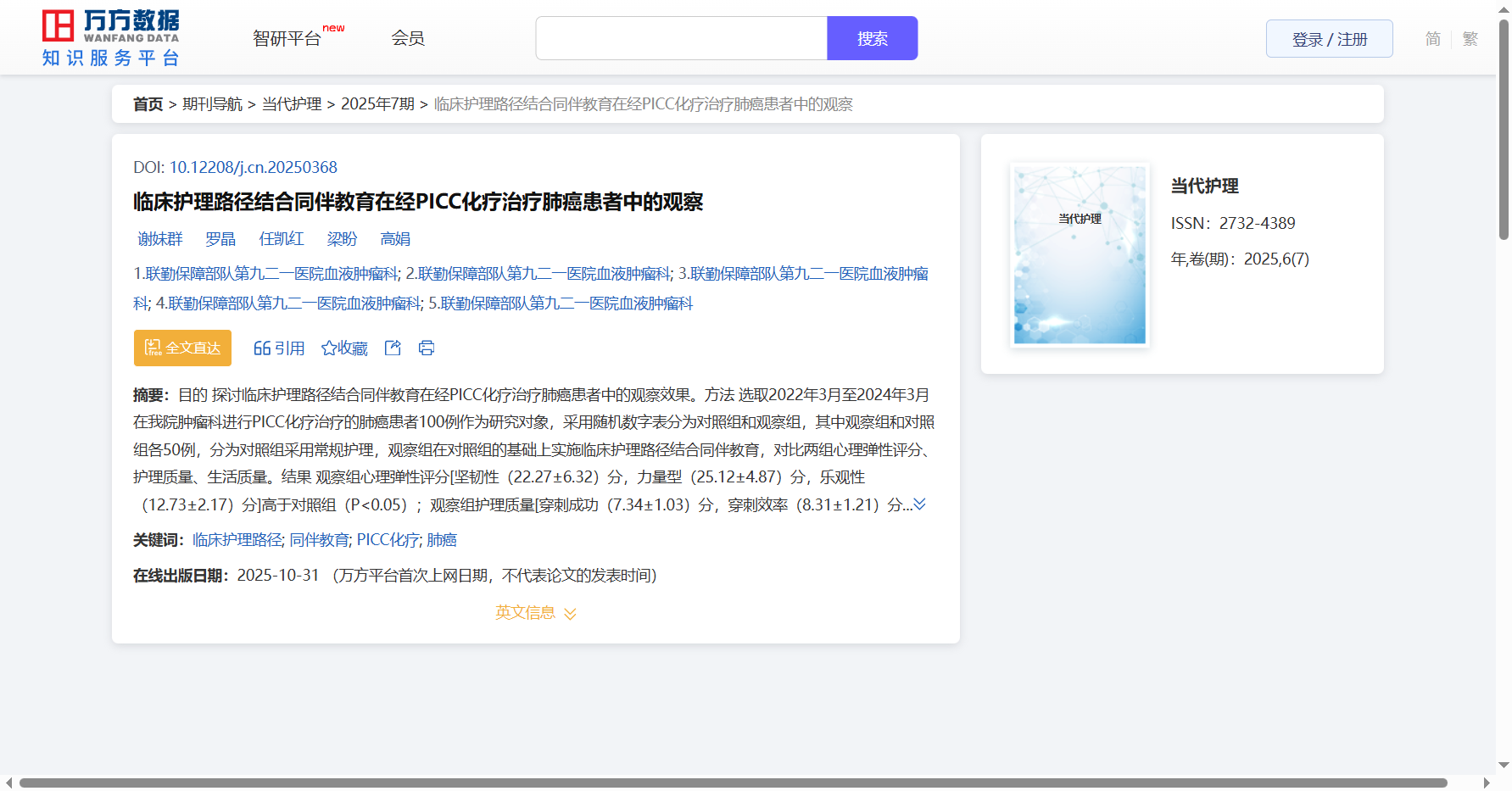This screenshot has height=791, width=1512.
Task: Expand the truncated abstract text
Action: (x=919, y=504)
